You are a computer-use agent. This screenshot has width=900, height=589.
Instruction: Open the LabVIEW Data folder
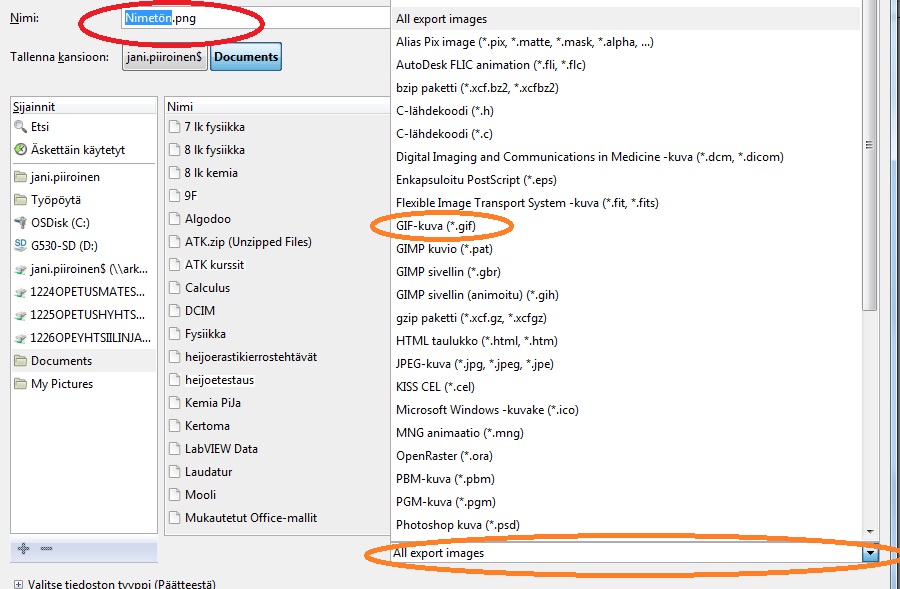[x=221, y=449]
